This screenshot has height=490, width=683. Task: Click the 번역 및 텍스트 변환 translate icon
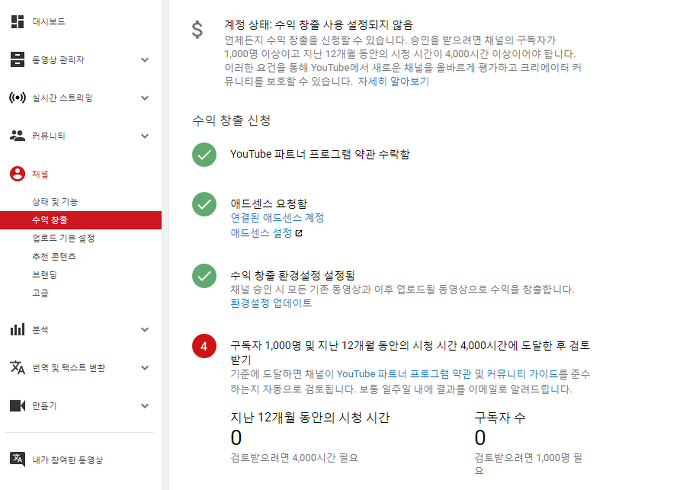click(x=17, y=368)
